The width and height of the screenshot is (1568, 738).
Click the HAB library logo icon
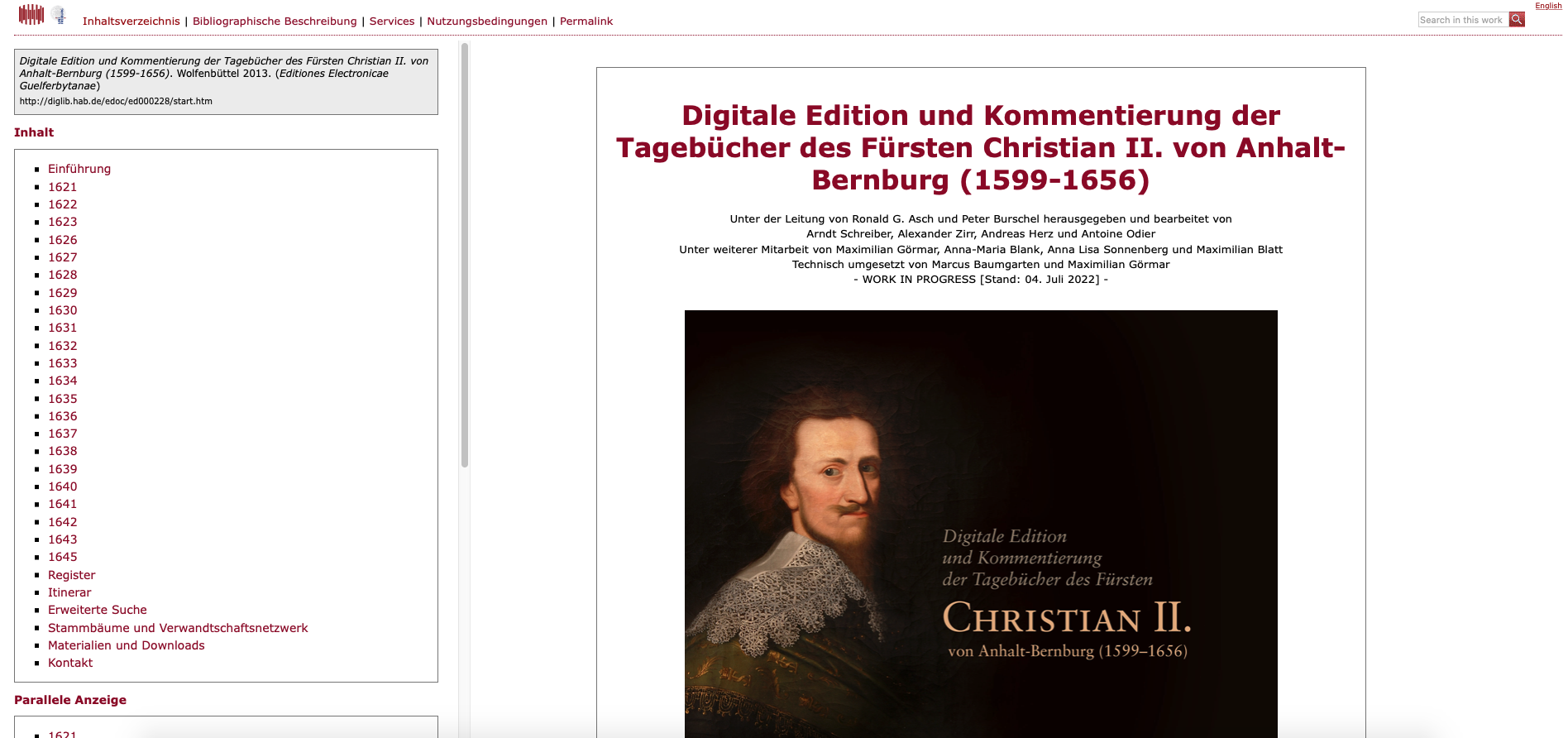pyautogui.click(x=31, y=14)
